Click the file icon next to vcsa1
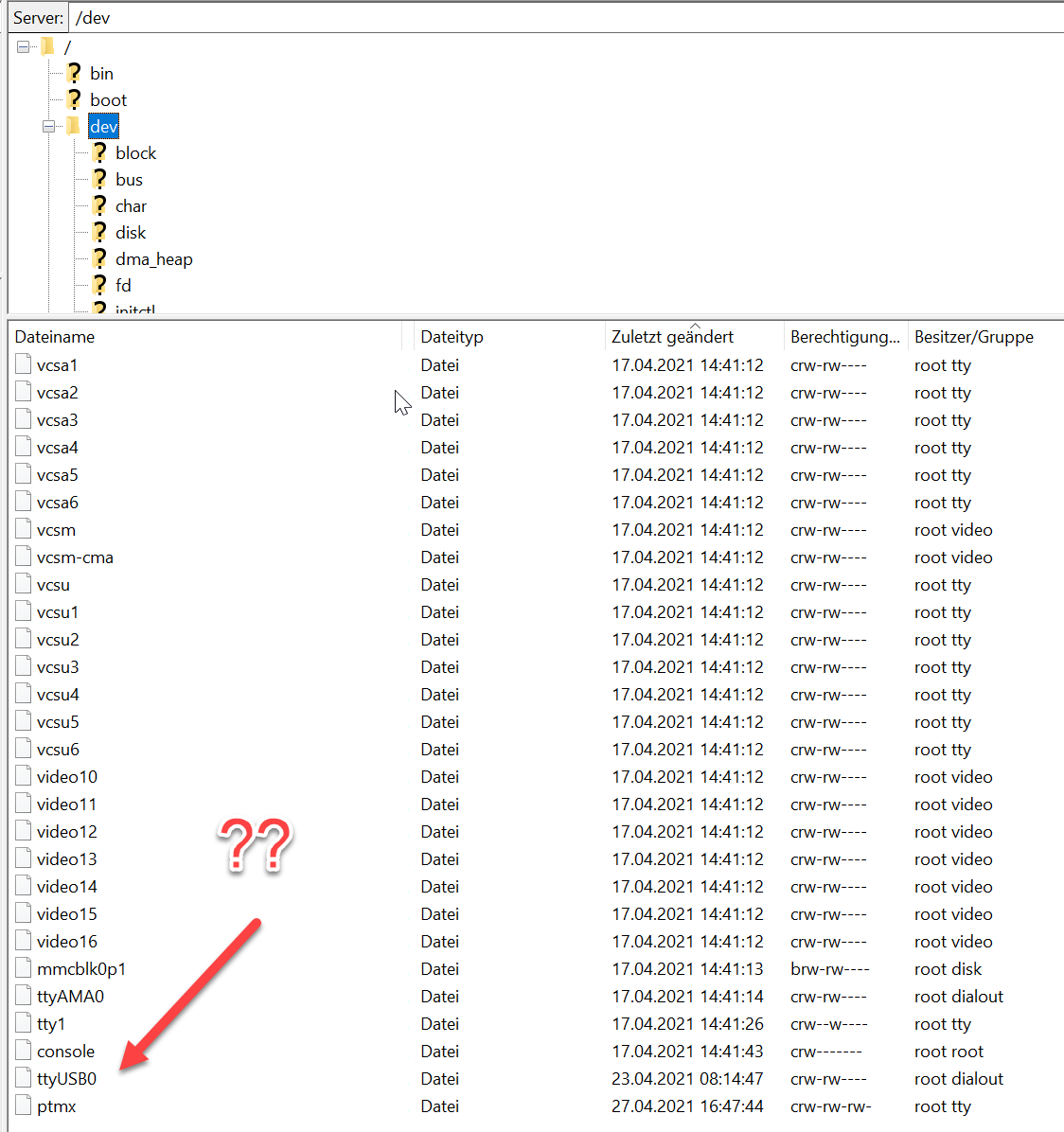This screenshot has height=1132, width=1064. click(x=22, y=364)
